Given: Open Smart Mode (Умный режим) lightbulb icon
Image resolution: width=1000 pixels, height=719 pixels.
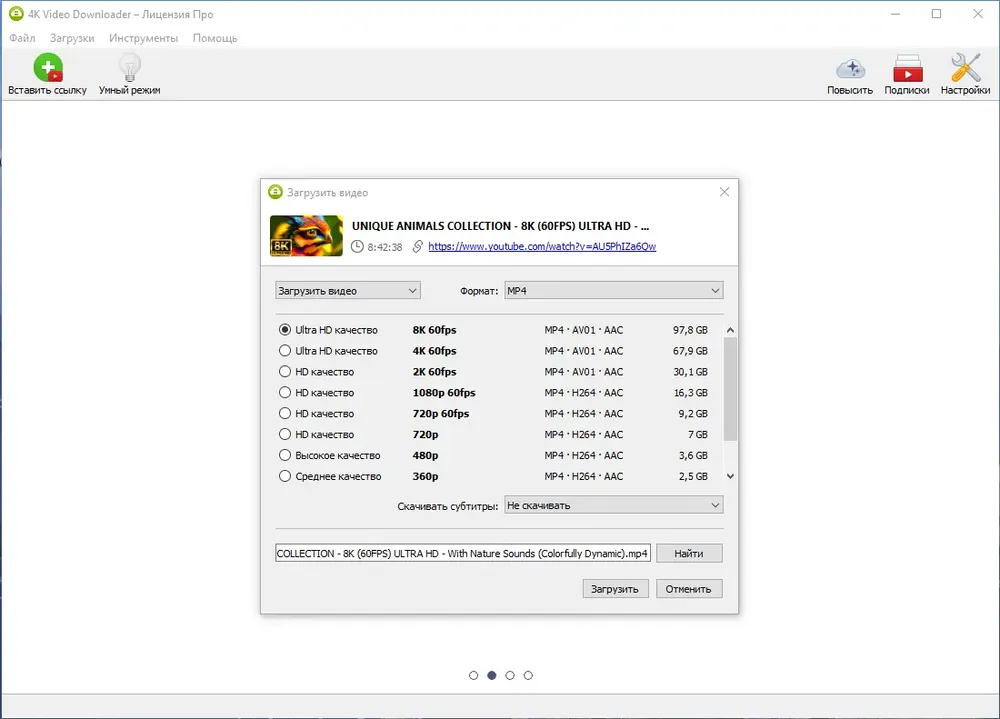Looking at the screenshot, I should (129, 69).
